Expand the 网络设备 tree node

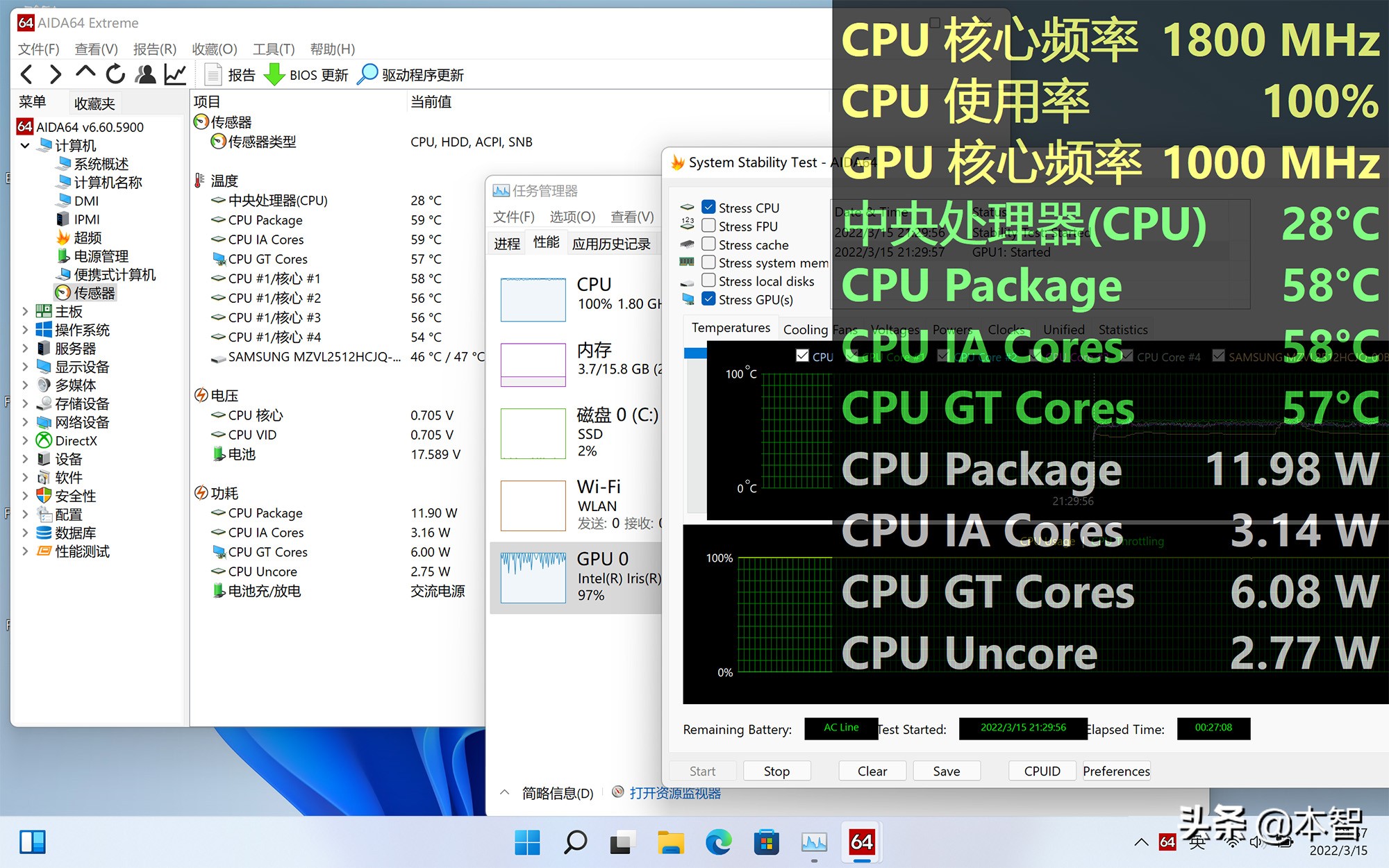click(25, 422)
